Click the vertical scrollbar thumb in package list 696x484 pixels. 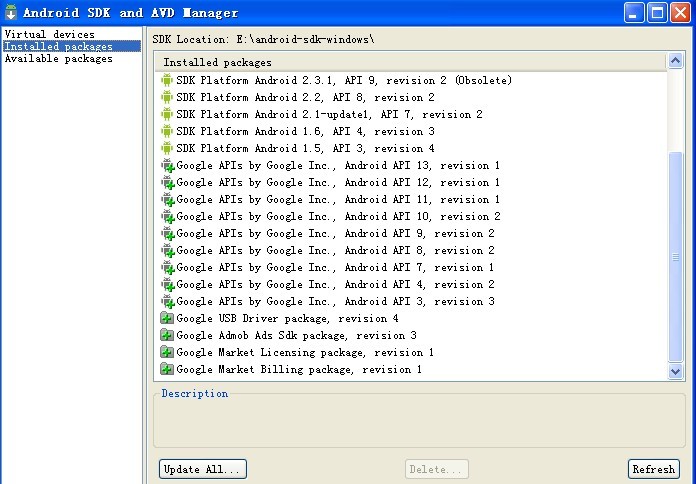(x=675, y=258)
